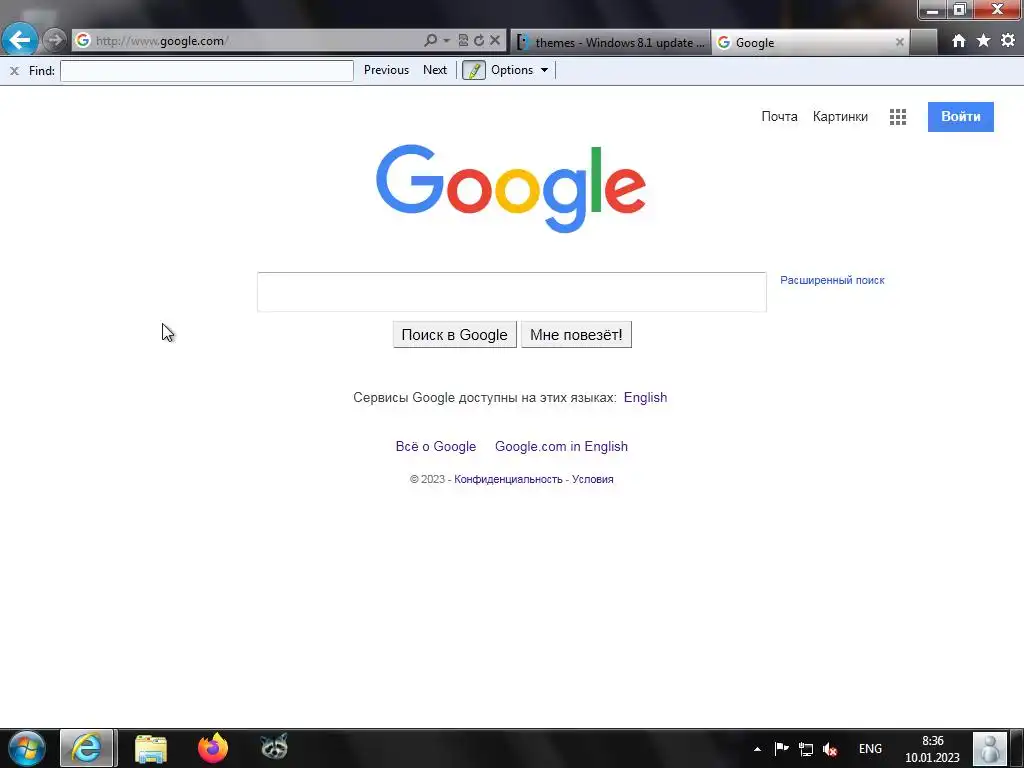
Task: Select the Google tab
Action: (810, 42)
